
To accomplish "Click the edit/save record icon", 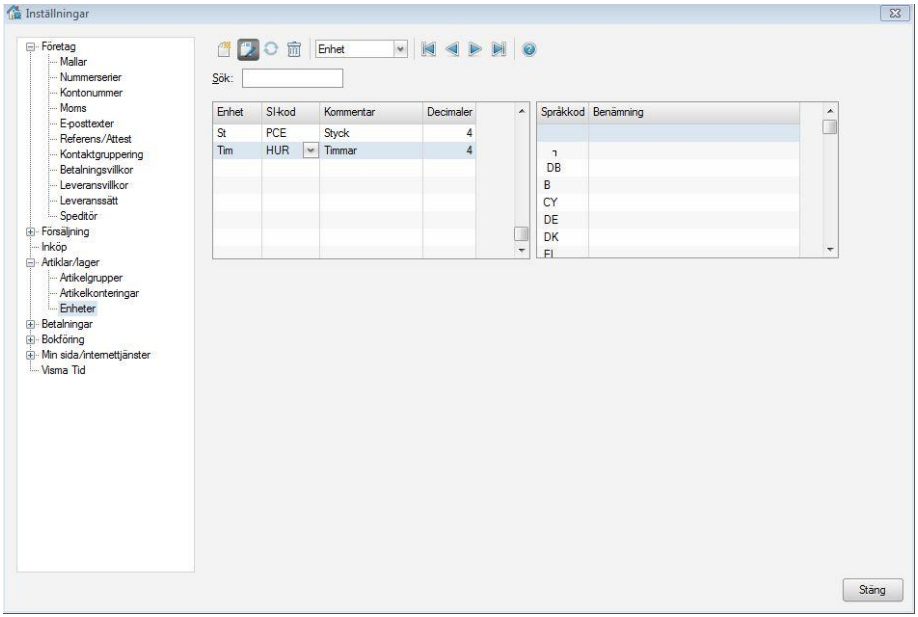I will point(247,48).
